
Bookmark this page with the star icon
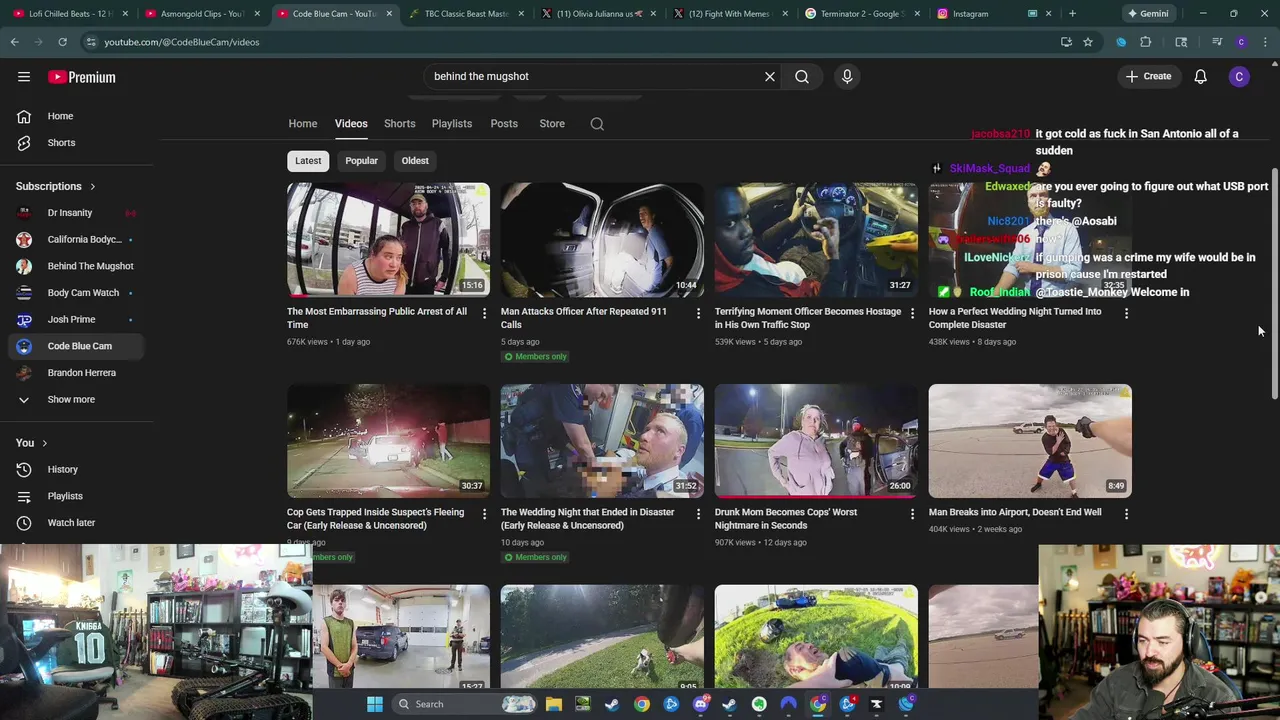[x=1088, y=42]
